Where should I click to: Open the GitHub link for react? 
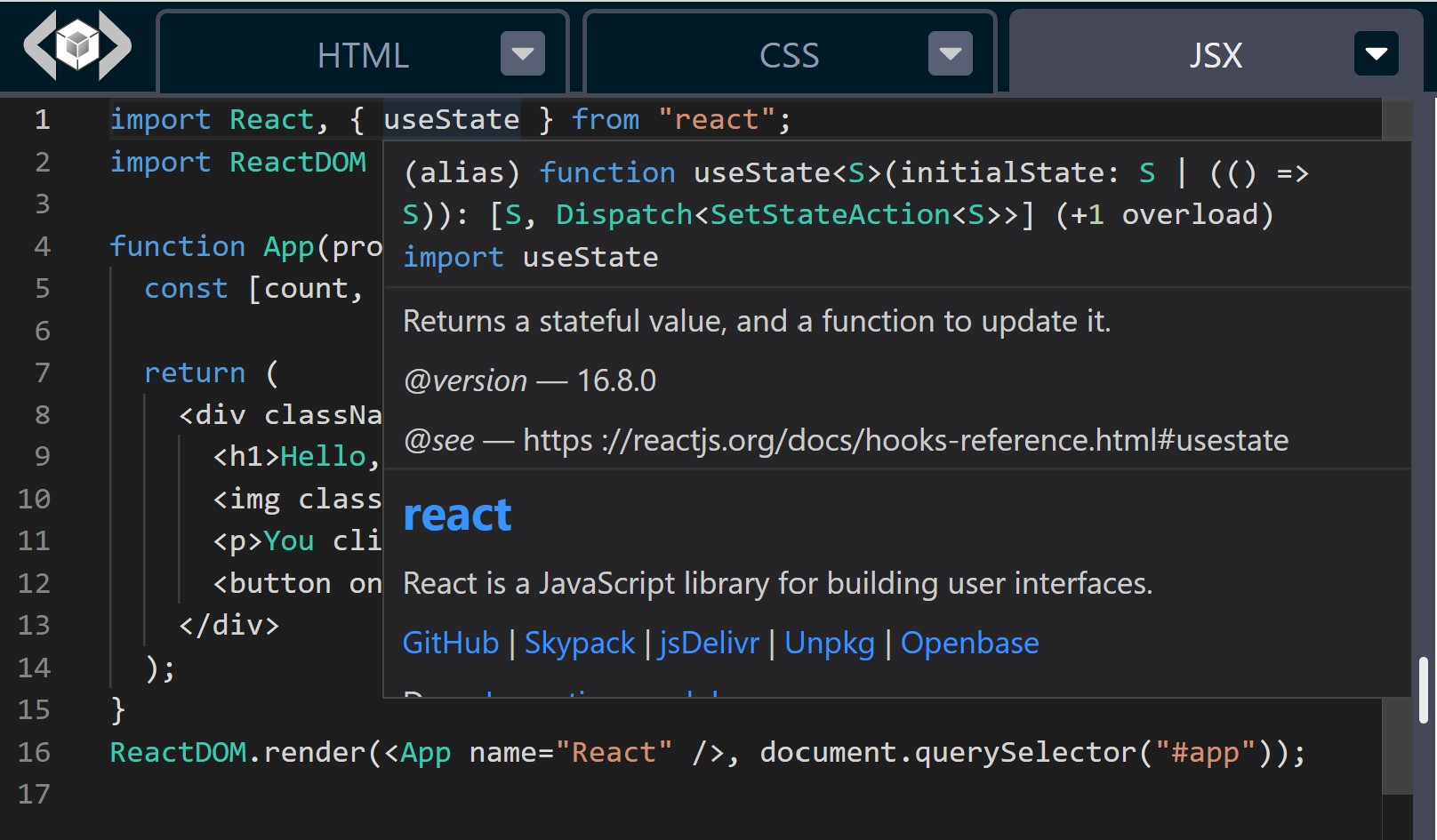(450, 642)
